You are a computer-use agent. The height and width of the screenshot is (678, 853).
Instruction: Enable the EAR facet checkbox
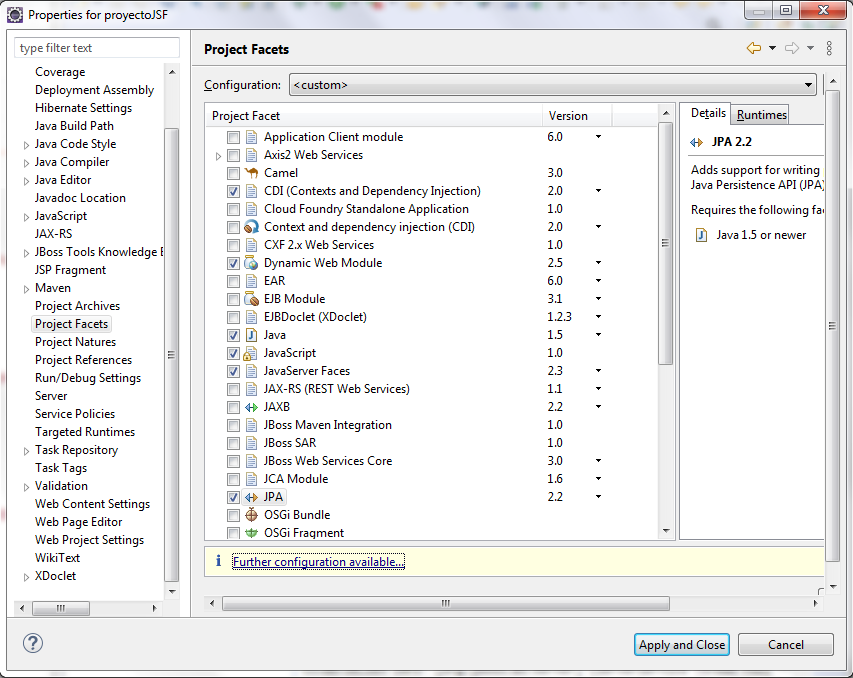(232, 281)
